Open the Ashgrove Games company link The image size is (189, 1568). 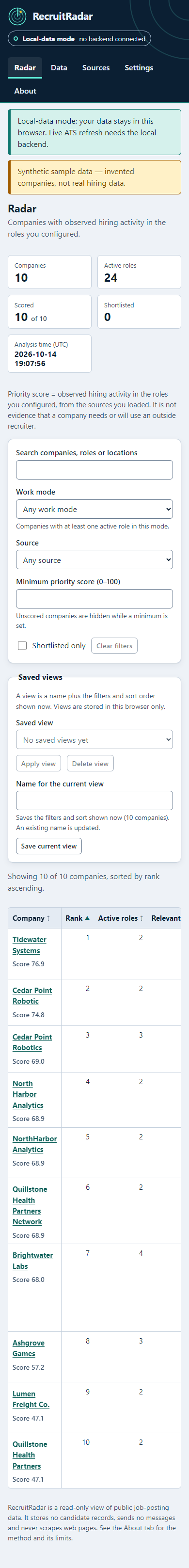coord(29,1348)
